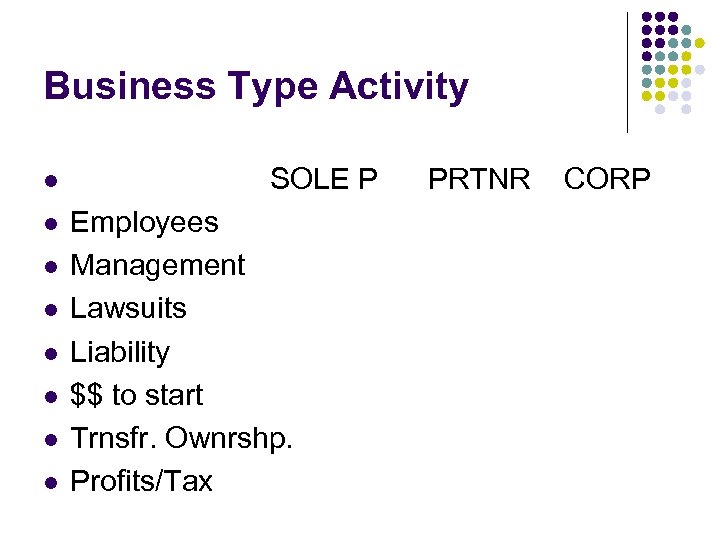
Task: Select the "Business Type Activity" slide title
Action: tap(256, 87)
